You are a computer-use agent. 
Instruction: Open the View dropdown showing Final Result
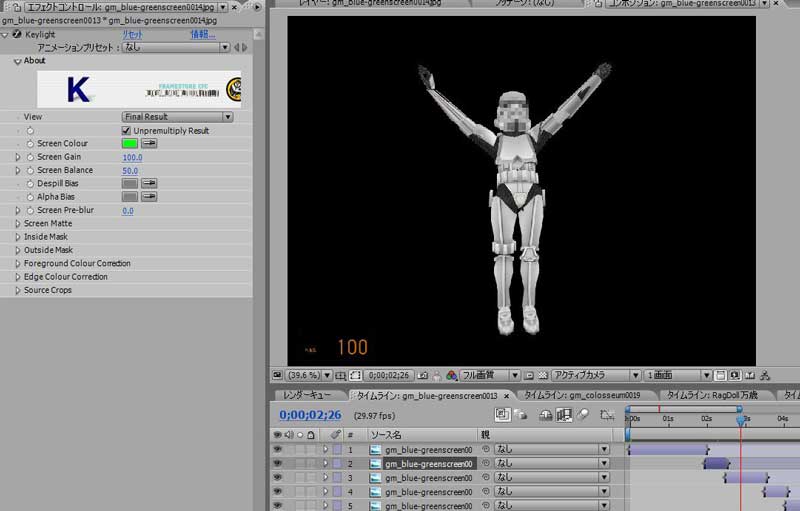[x=178, y=117]
